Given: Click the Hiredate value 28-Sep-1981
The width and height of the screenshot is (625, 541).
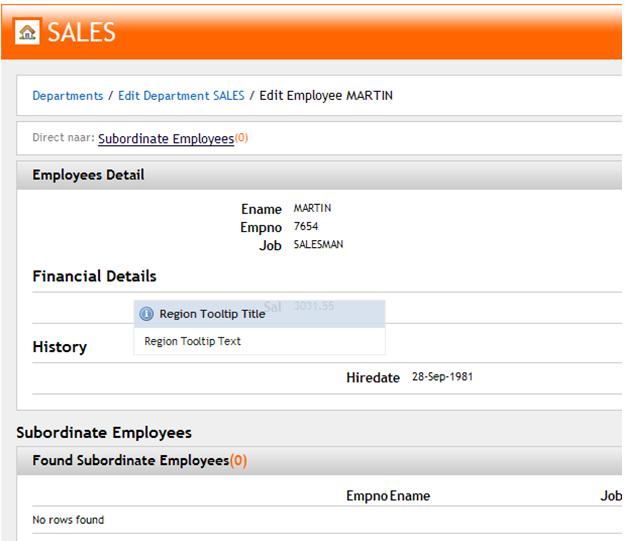Looking at the screenshot, I should click(x=441, y=378).
